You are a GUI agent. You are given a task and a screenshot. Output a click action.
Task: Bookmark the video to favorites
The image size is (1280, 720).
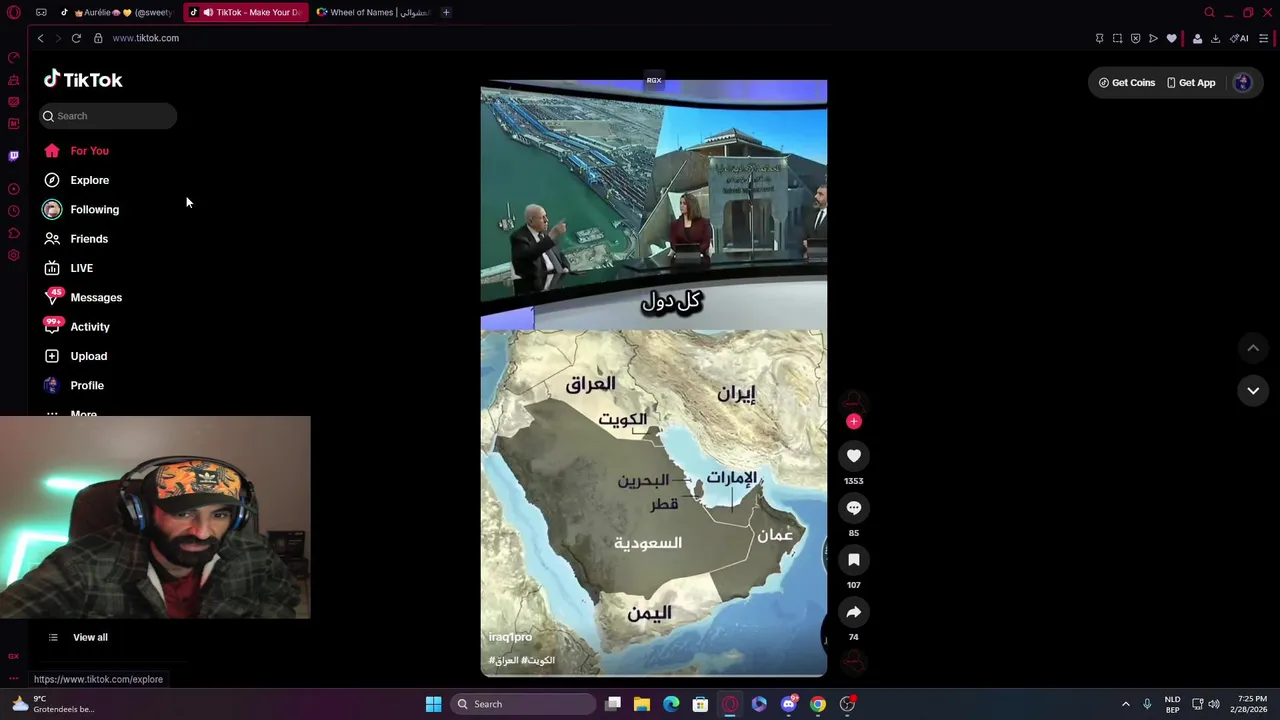(854, 560)
